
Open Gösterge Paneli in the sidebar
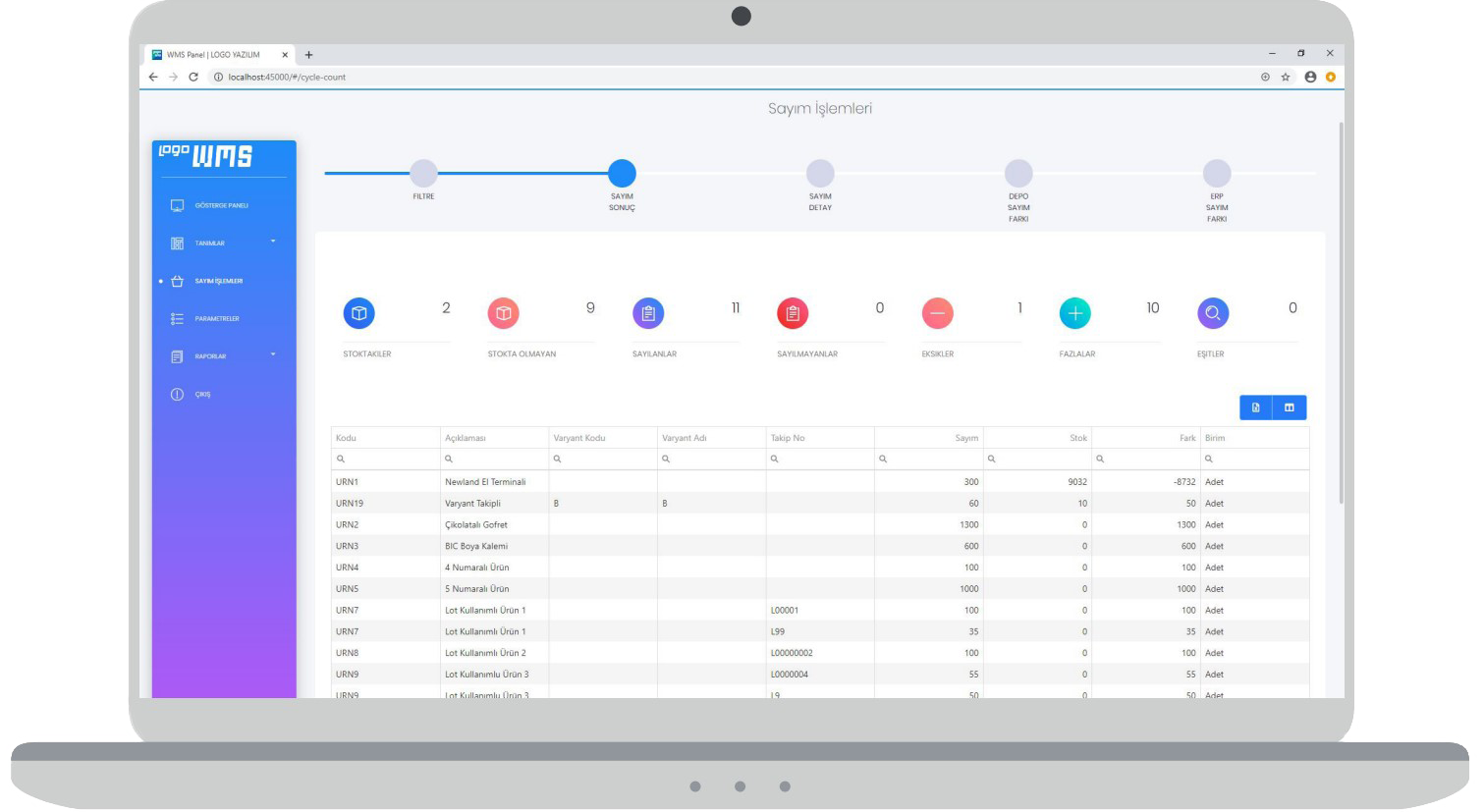pos(221,206)
